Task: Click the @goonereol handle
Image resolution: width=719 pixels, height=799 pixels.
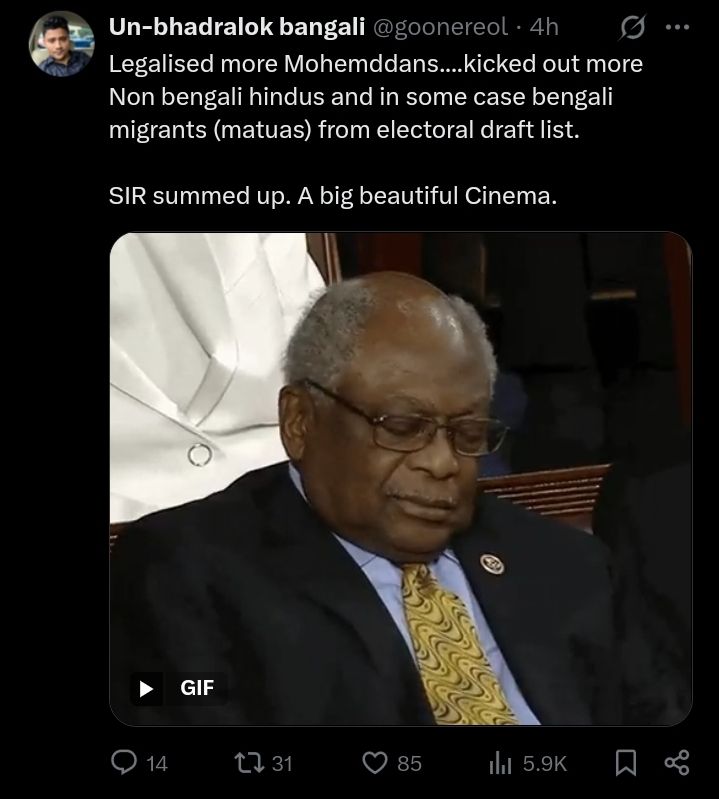Action: [440, 28]
